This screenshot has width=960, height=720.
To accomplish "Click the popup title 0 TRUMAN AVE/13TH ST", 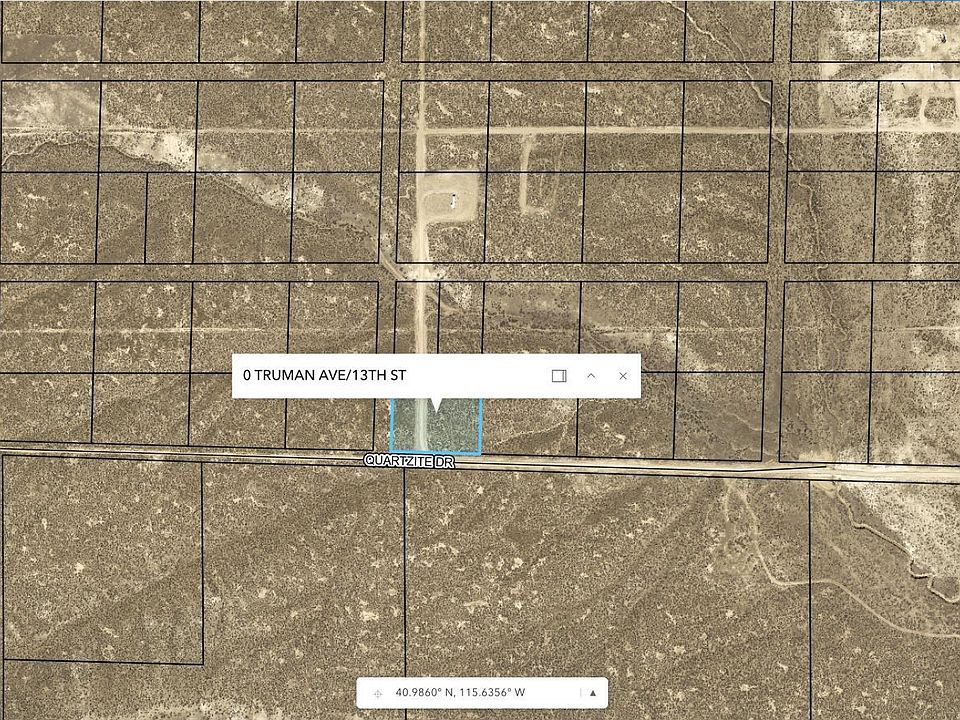I will point(324,375).
